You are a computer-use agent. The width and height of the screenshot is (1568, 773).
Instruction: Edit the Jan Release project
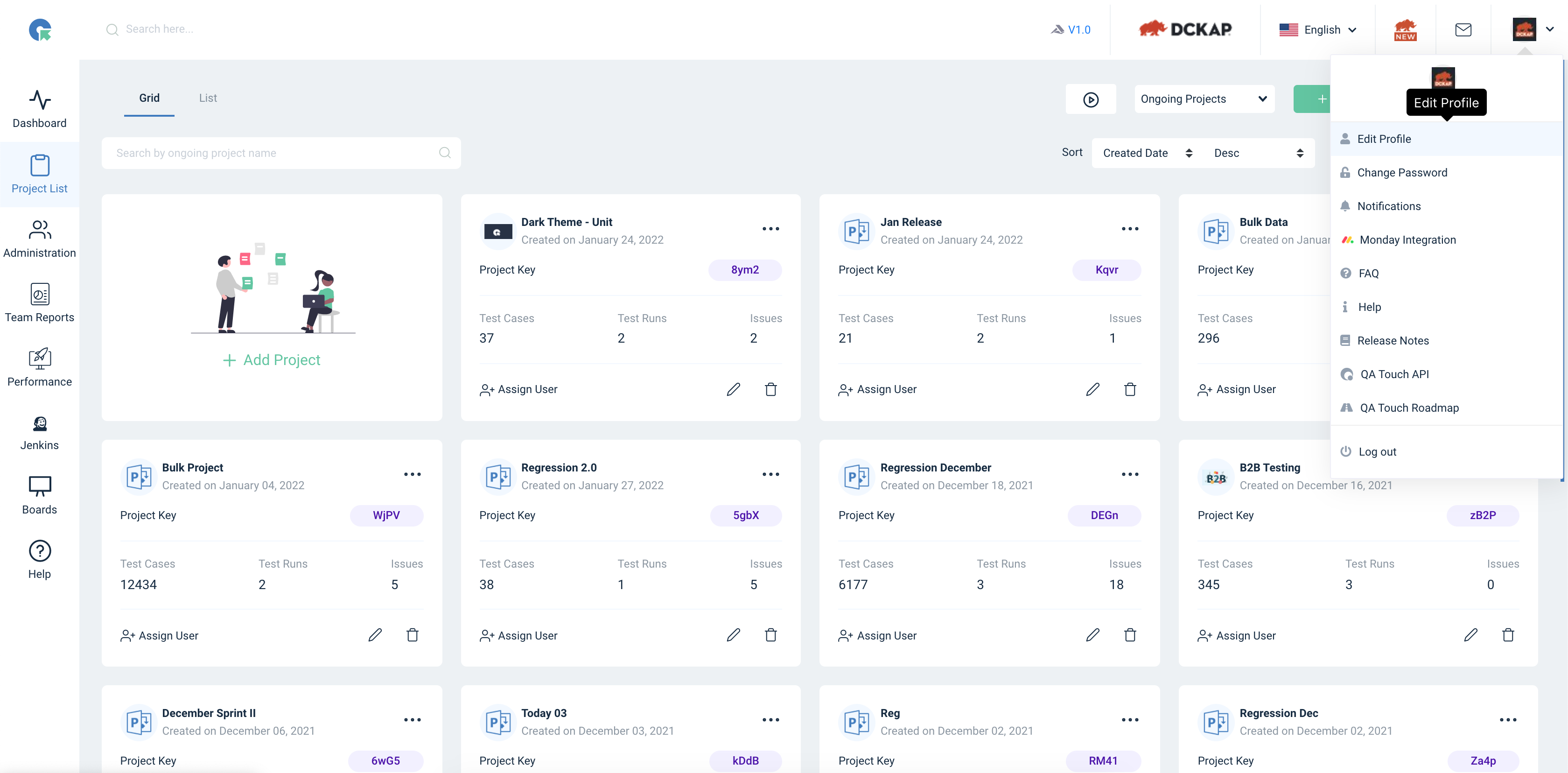pyautogui.click(x=1092, y=390)
